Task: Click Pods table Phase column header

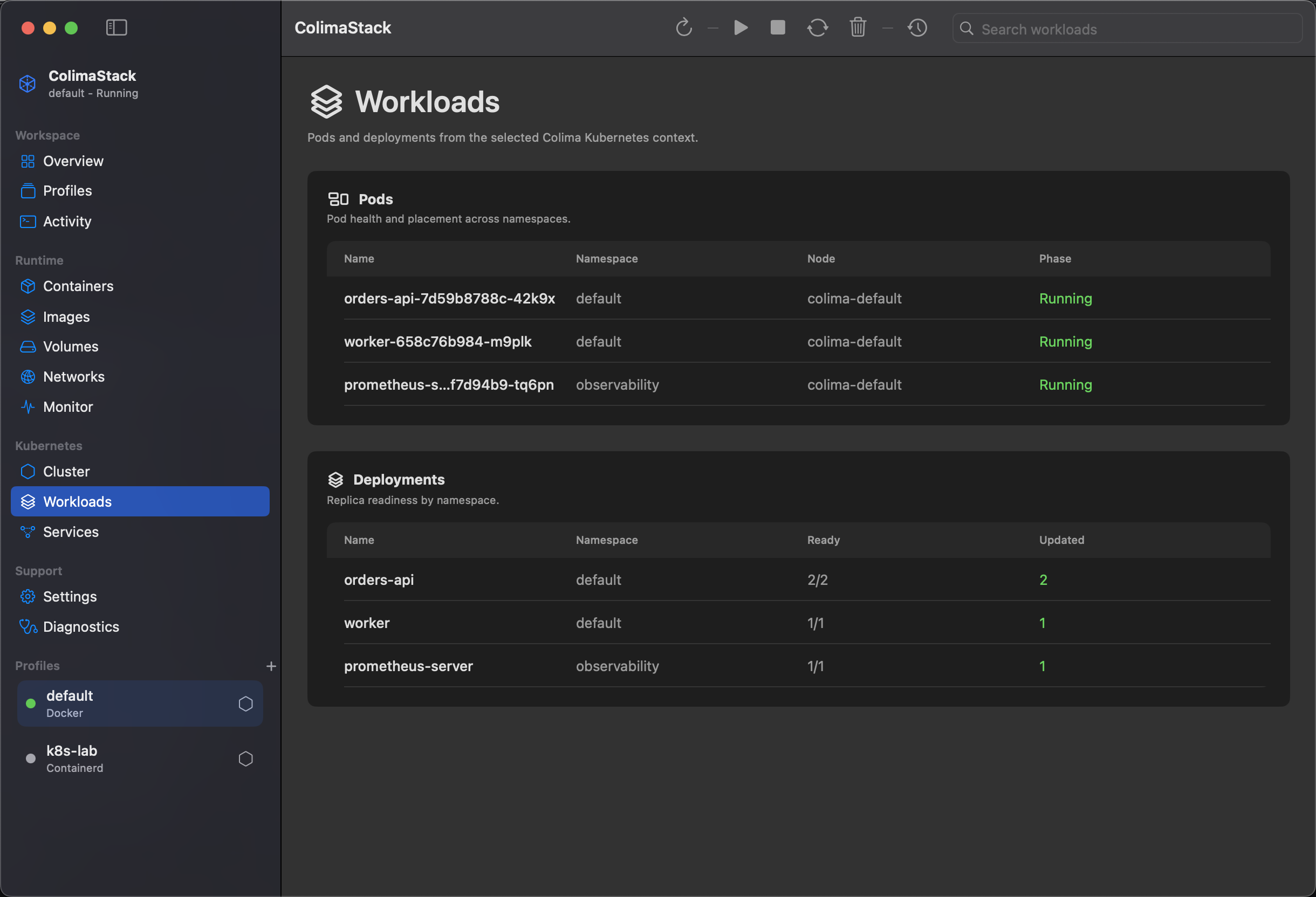Action: [1055, 259]
